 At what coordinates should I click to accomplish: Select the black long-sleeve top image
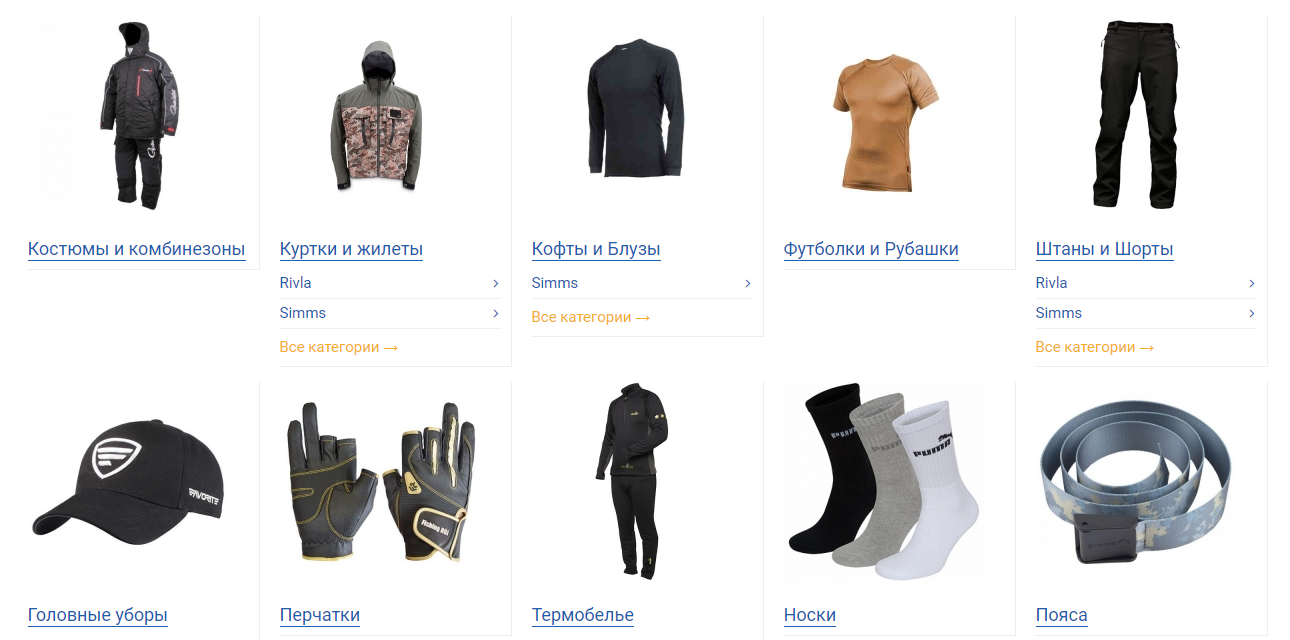[x=635, y=108]
